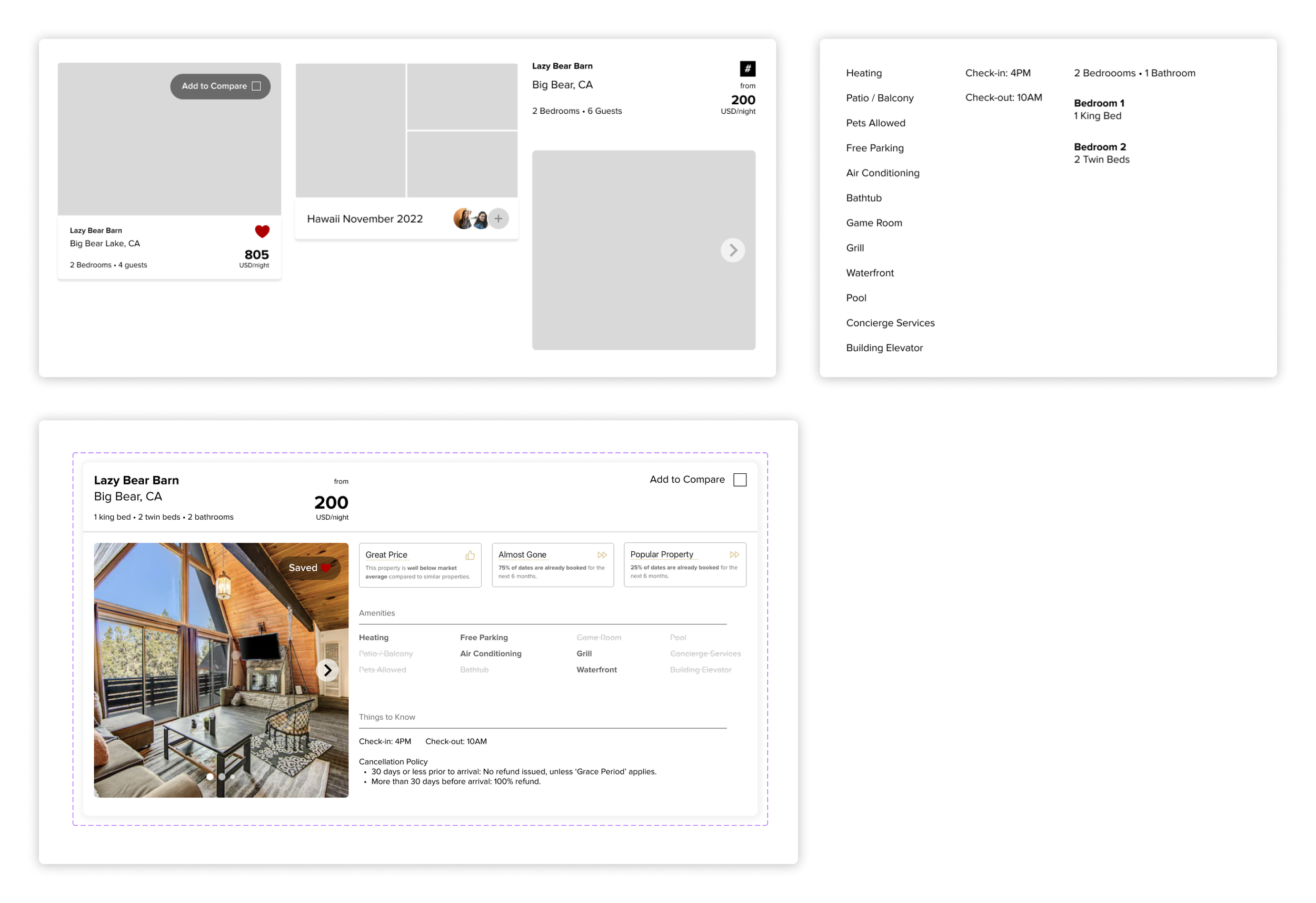Advance the large gray image with right chevron
Viewport: 1316px width, 903px height.
733,250
